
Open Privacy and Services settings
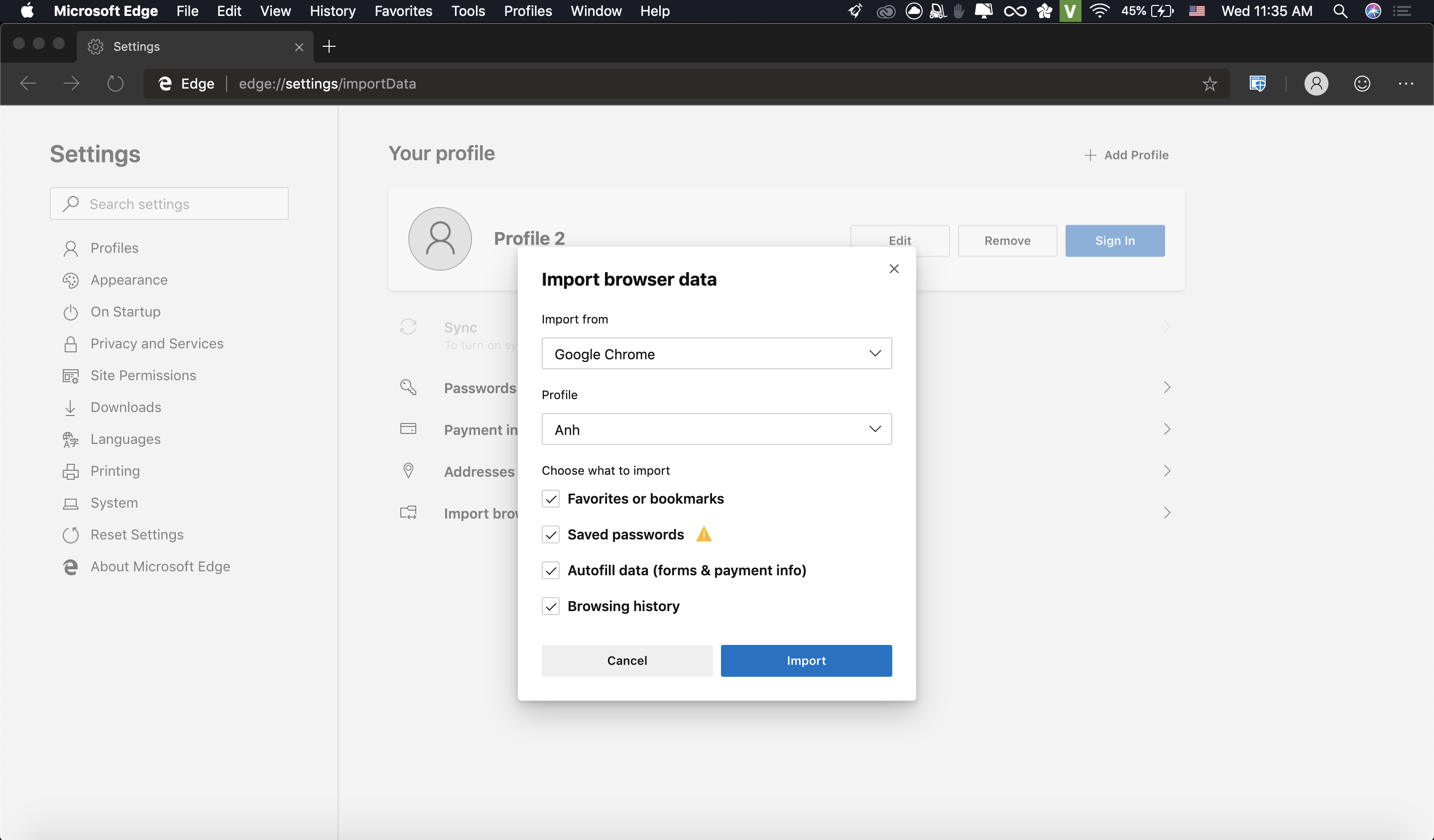pos(156,343)
